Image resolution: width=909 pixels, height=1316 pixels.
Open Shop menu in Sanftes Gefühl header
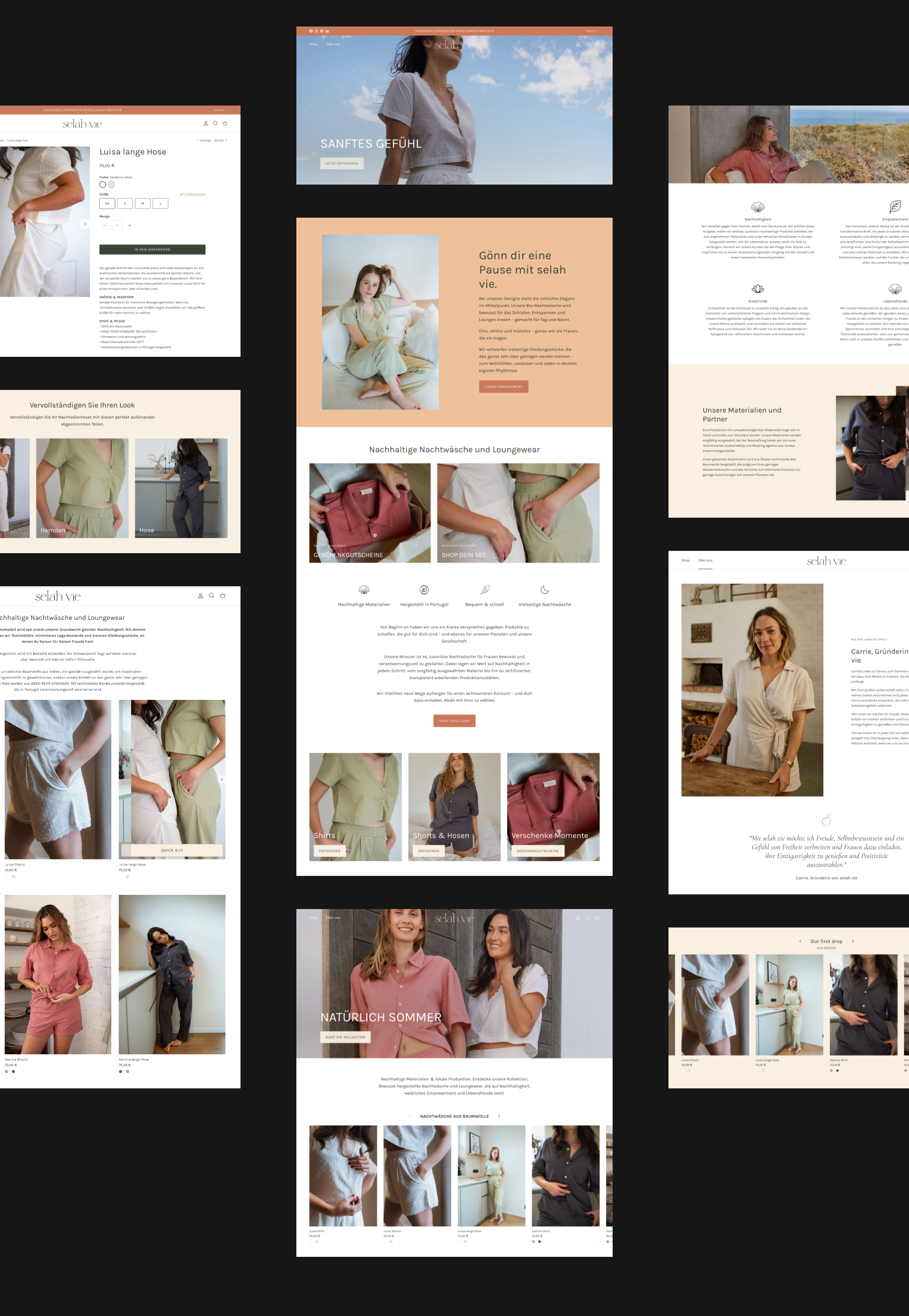click(313, 44)
